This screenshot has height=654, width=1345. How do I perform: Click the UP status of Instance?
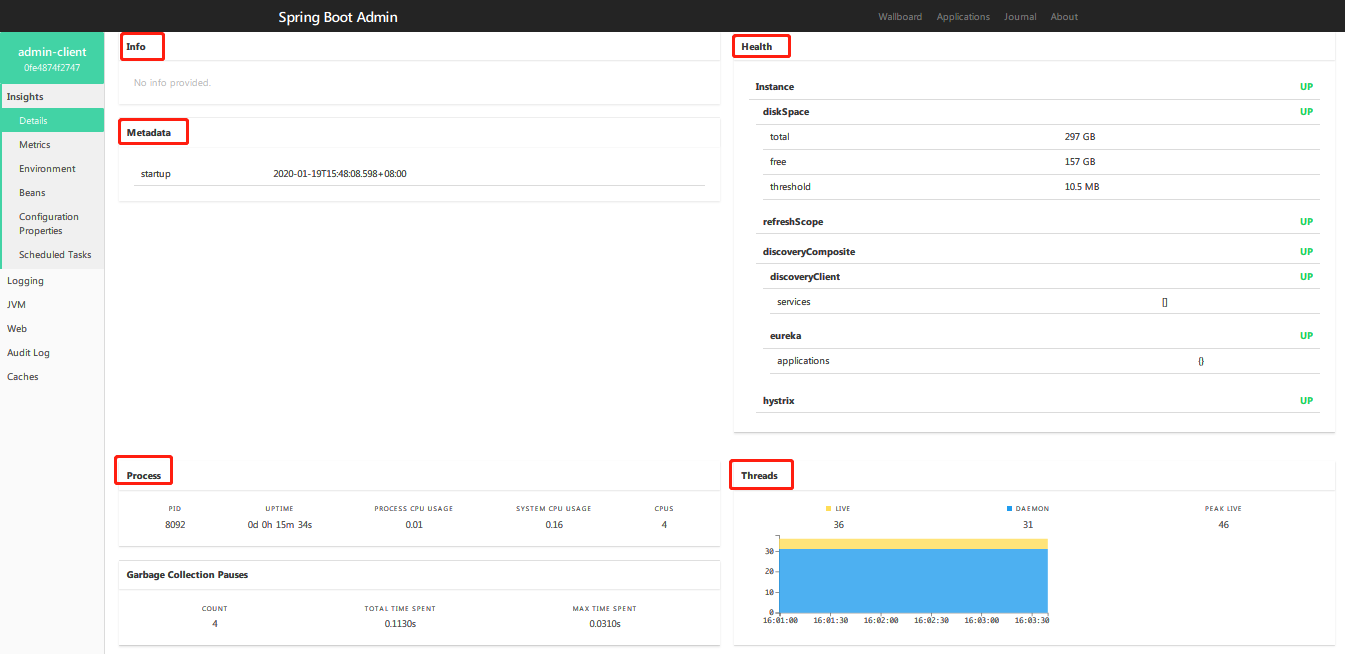tap(1306, 87)
